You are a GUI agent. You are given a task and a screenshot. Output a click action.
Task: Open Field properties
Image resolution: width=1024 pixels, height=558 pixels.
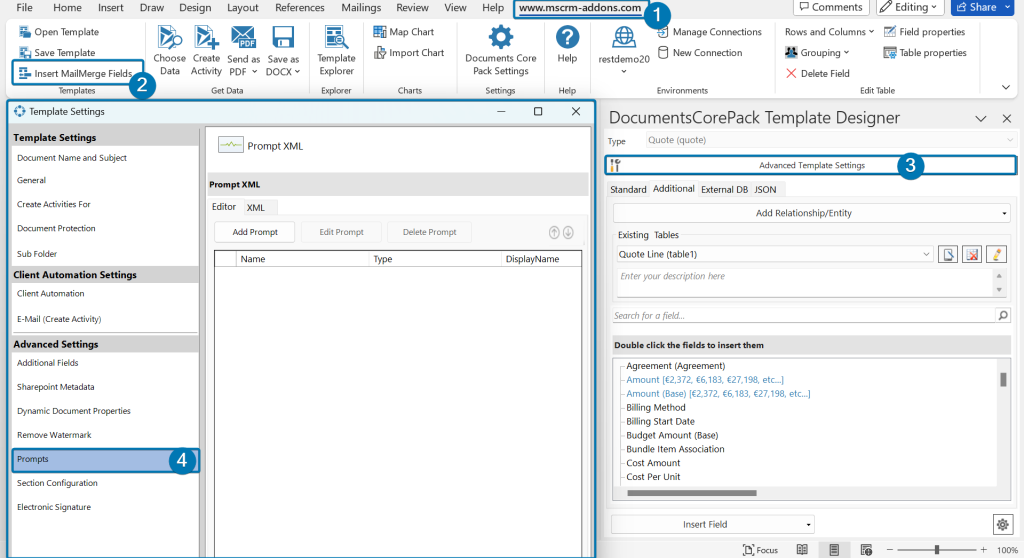[924, 31]
